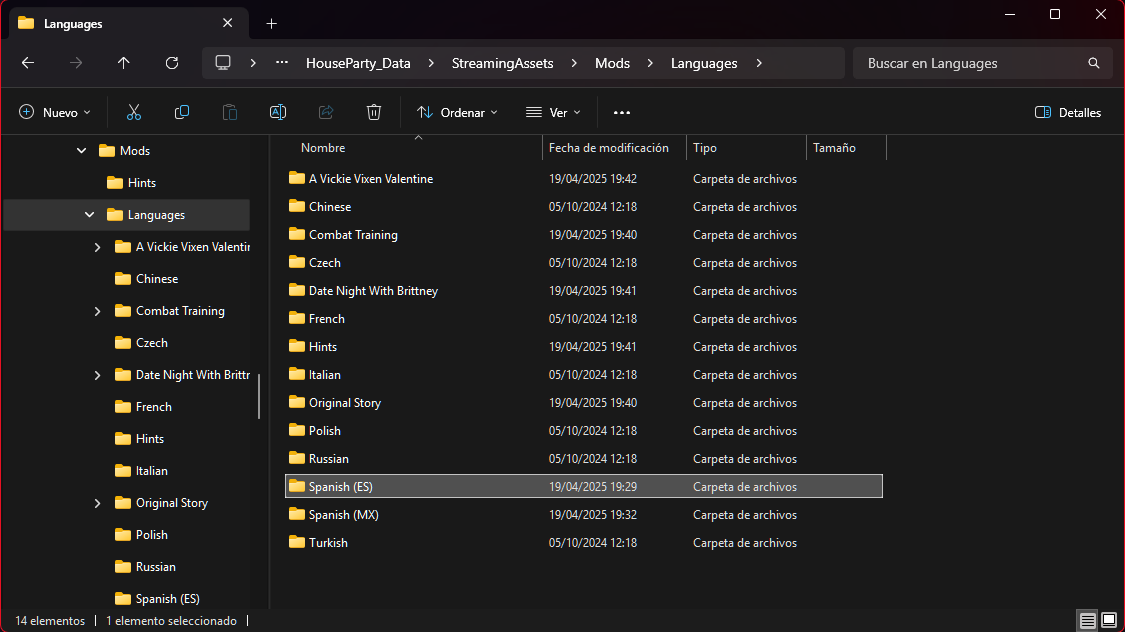Click the Rename icon in toolbar
Screen dimensions: 1125x632
[x=278, y=113]
